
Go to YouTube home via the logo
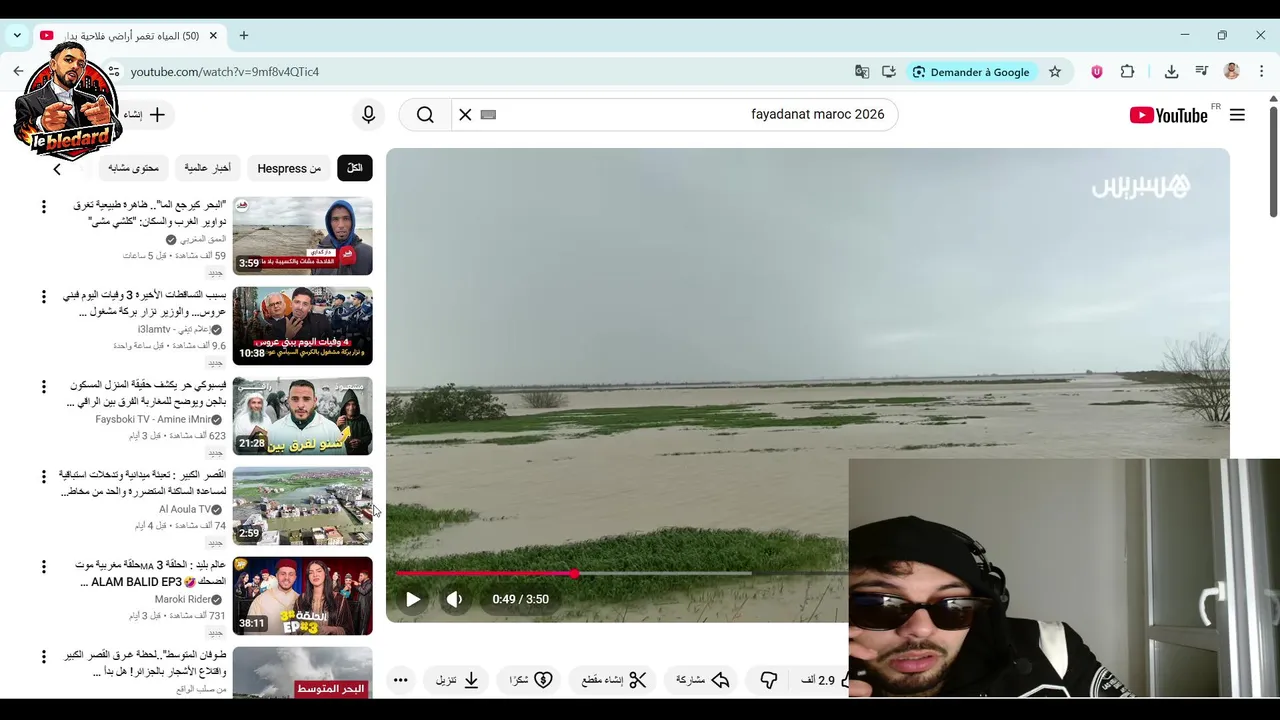(x=1168, y=115)
